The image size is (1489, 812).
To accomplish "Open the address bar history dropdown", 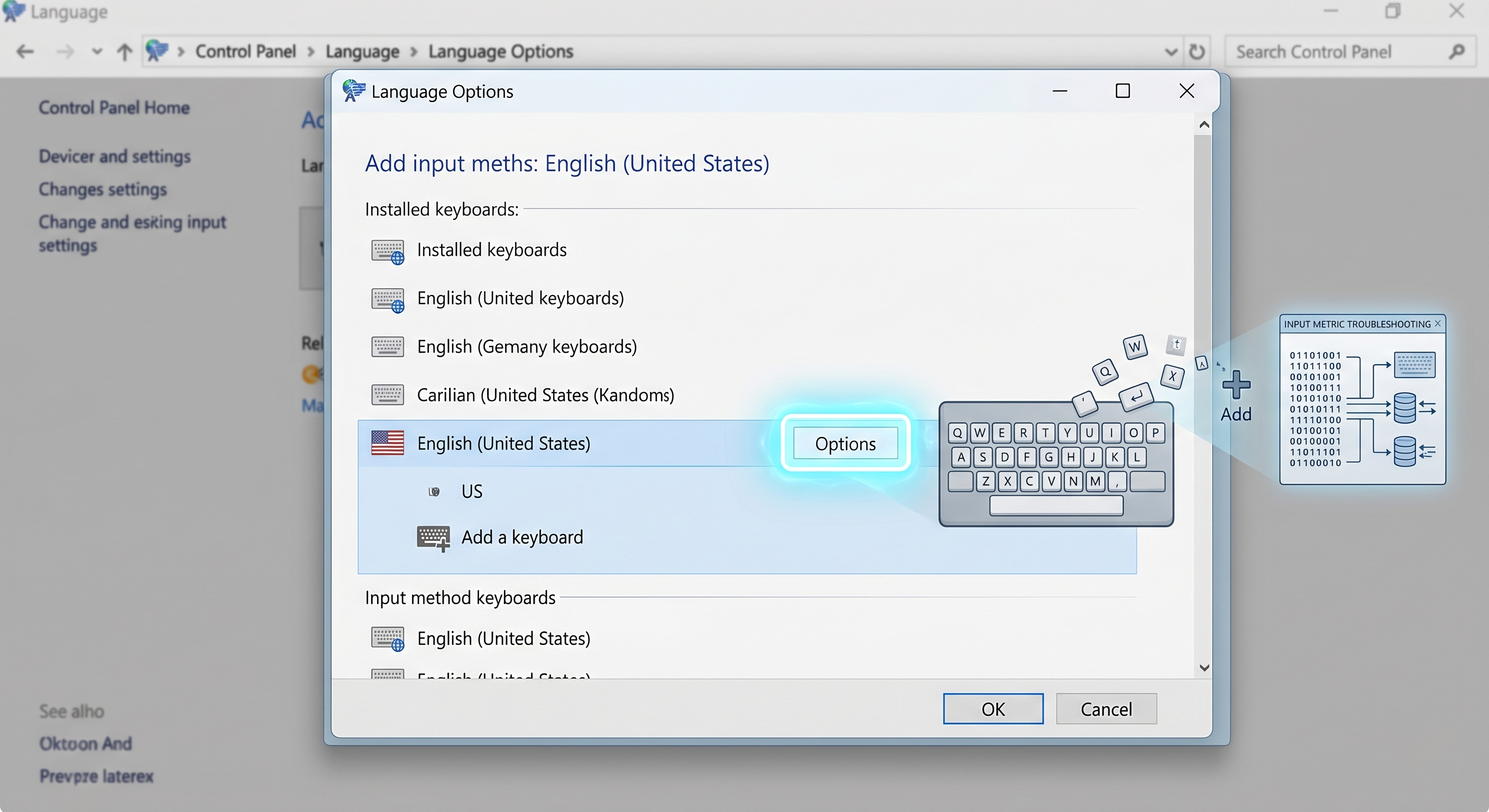I will (1171, 52).
